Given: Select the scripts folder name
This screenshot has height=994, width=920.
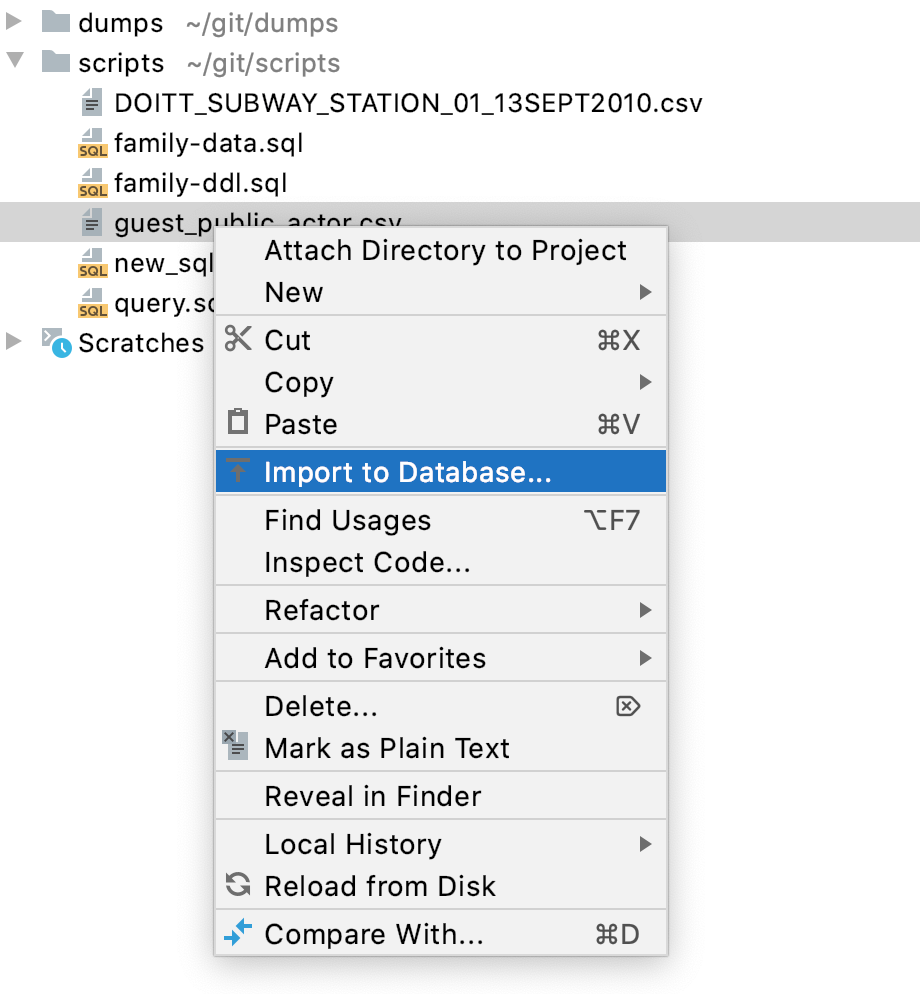Looking at the screenshot, I should (121, 63).
